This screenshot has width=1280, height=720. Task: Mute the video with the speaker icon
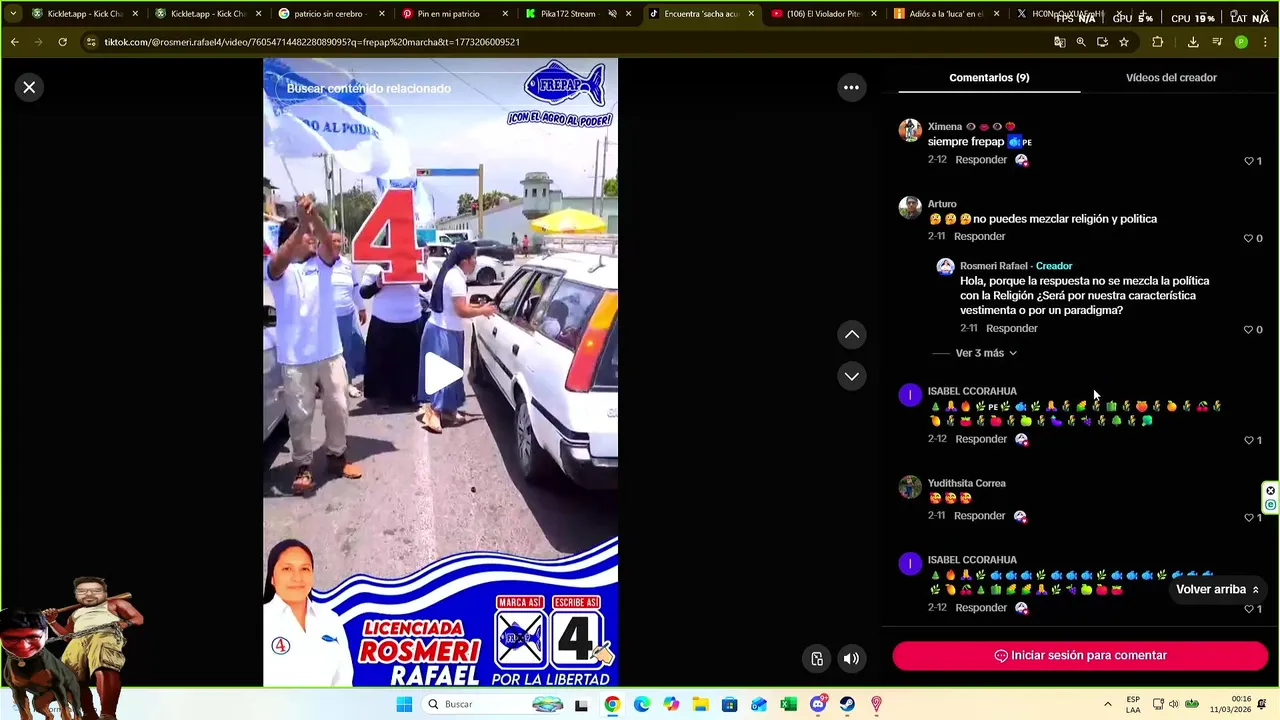[x=851, y=658]
